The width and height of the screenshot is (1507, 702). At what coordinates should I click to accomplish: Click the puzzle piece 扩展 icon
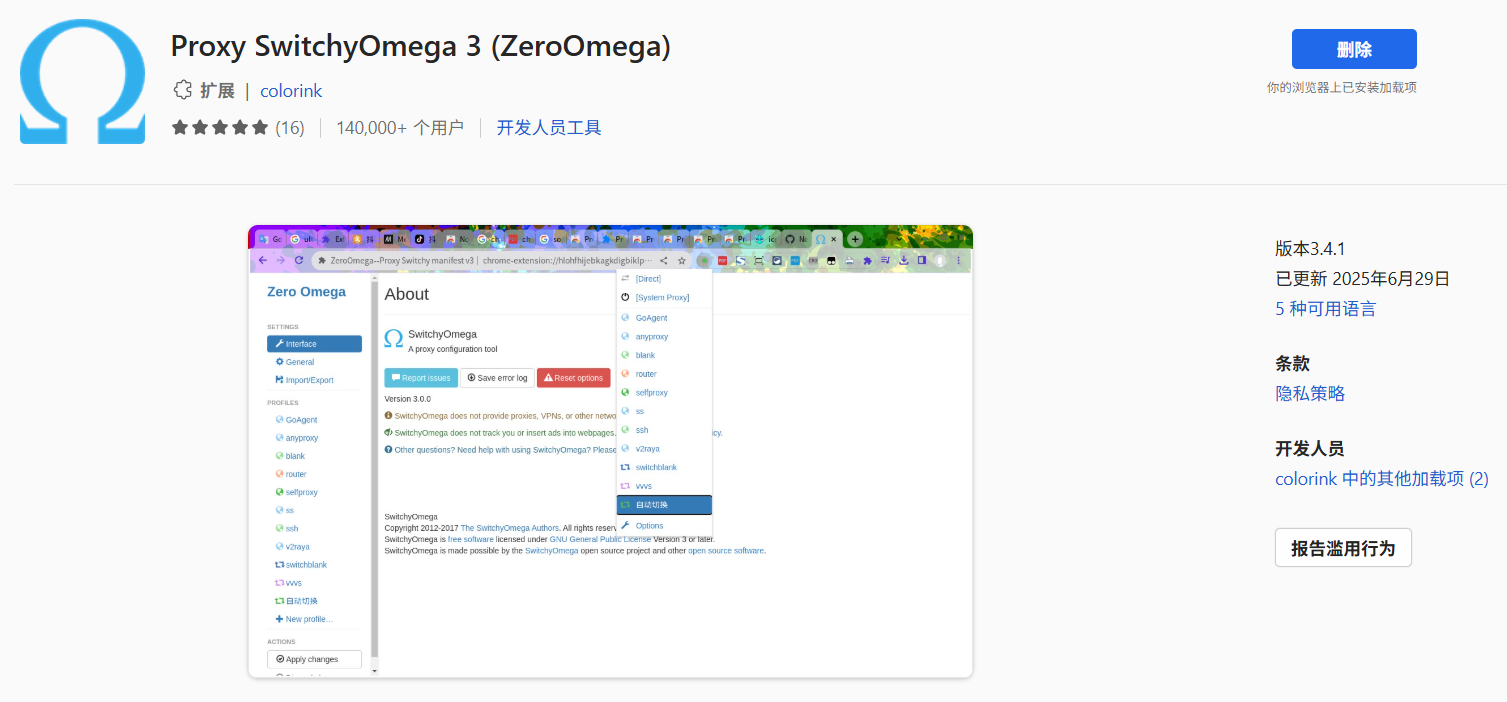pos(182,90)
